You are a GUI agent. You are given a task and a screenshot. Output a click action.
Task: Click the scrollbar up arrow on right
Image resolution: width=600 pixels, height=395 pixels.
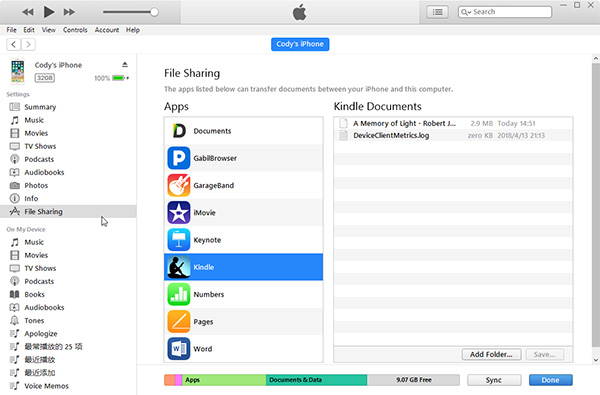click(595, 59)
